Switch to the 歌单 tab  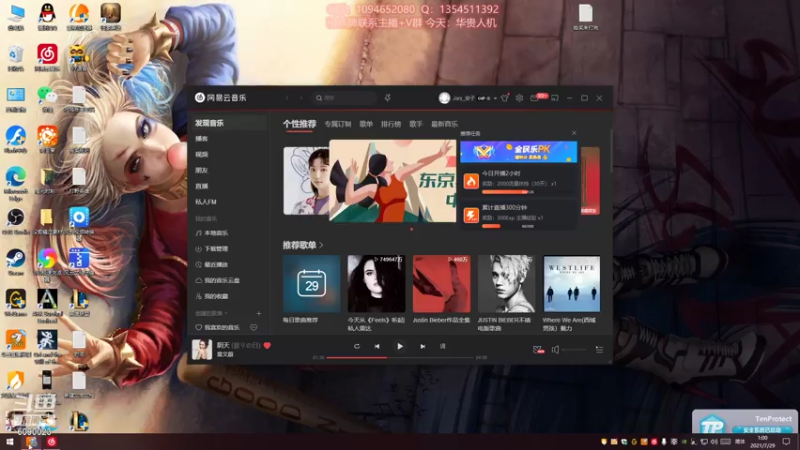click(366, 124)
